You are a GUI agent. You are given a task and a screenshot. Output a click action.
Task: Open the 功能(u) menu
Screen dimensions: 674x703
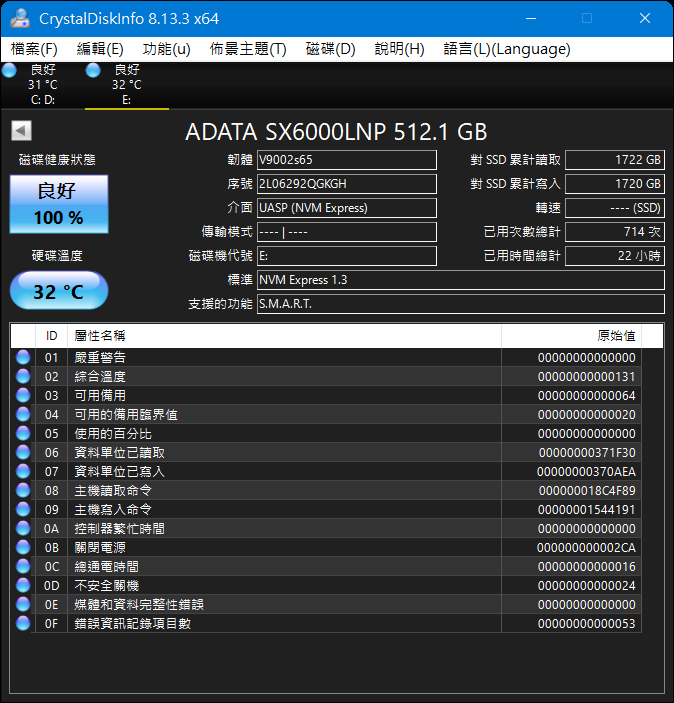coord(166,49)
